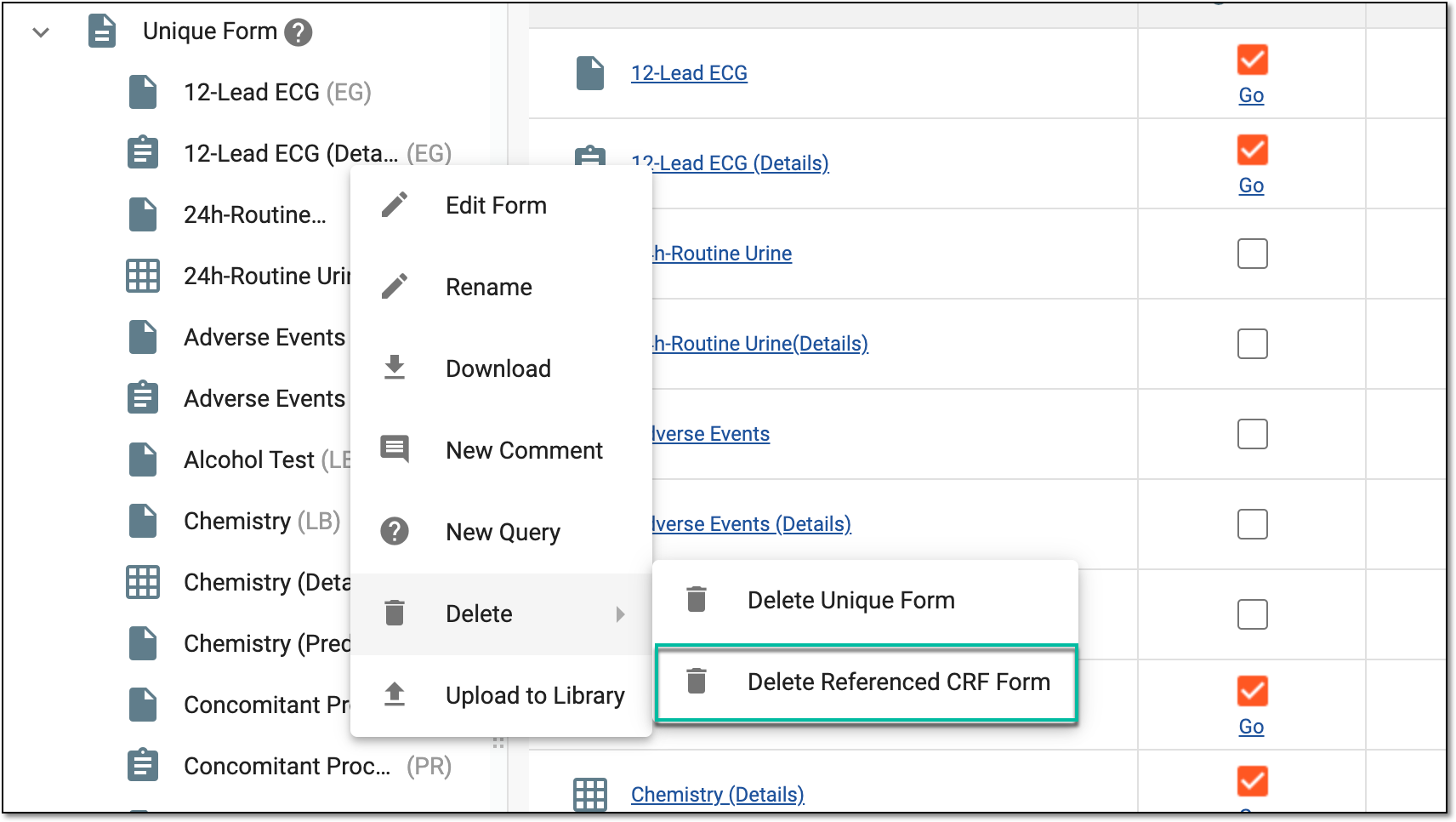Uncheck the Chemistry (Details) row checkbox
This screenshot has width=1456, height=822.
pyautogui.click(x=1253, y=781)
